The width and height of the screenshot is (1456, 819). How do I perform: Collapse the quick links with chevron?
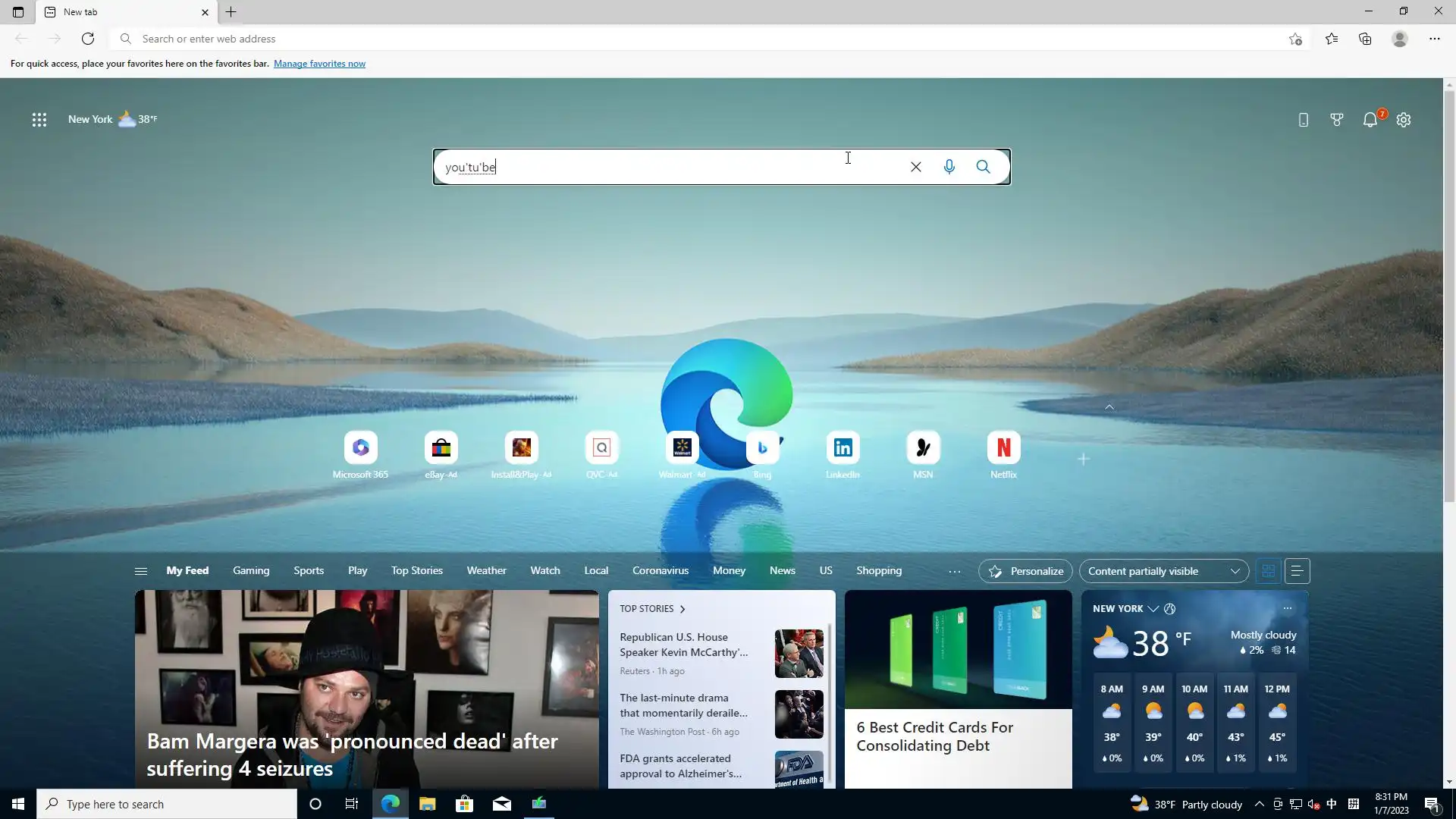pyautogui.click(x=1109, y=407)
